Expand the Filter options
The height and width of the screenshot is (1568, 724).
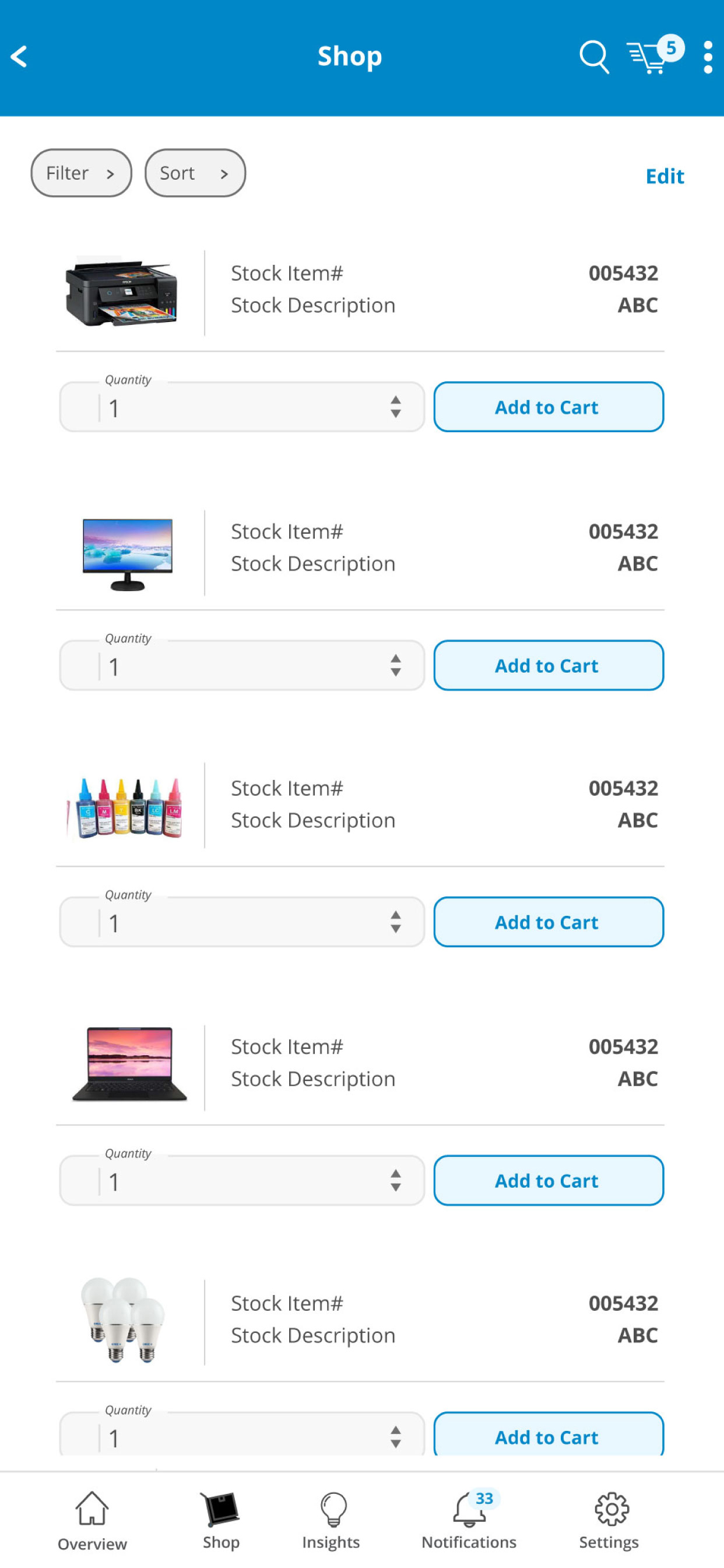[x=82, y=173]
